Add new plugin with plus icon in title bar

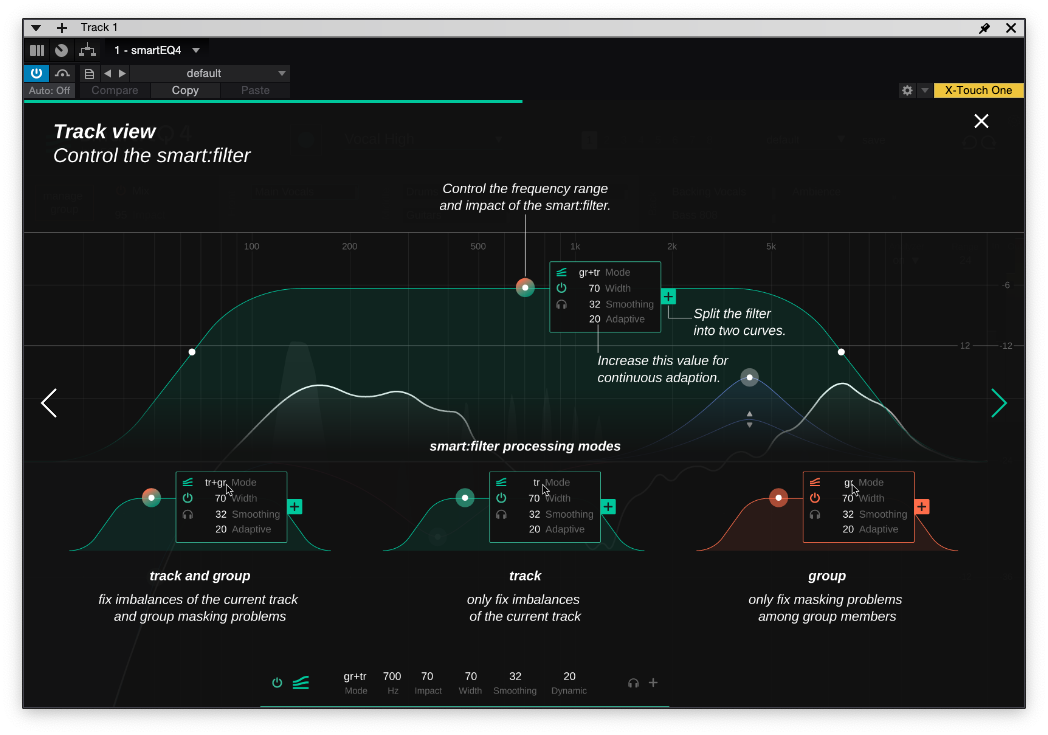[x=61, y=27]
